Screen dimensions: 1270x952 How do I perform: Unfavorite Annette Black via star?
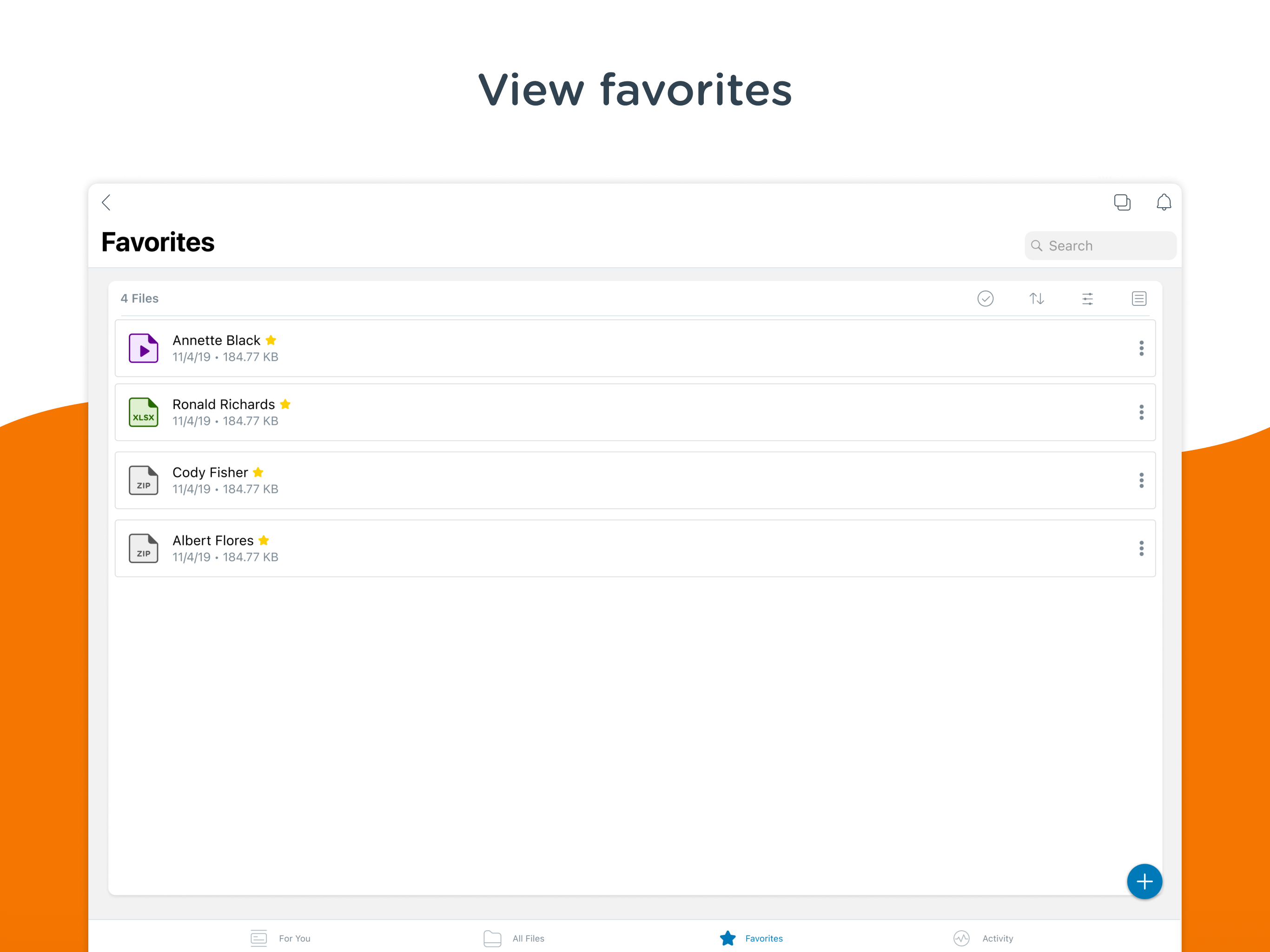pos(271,340)
